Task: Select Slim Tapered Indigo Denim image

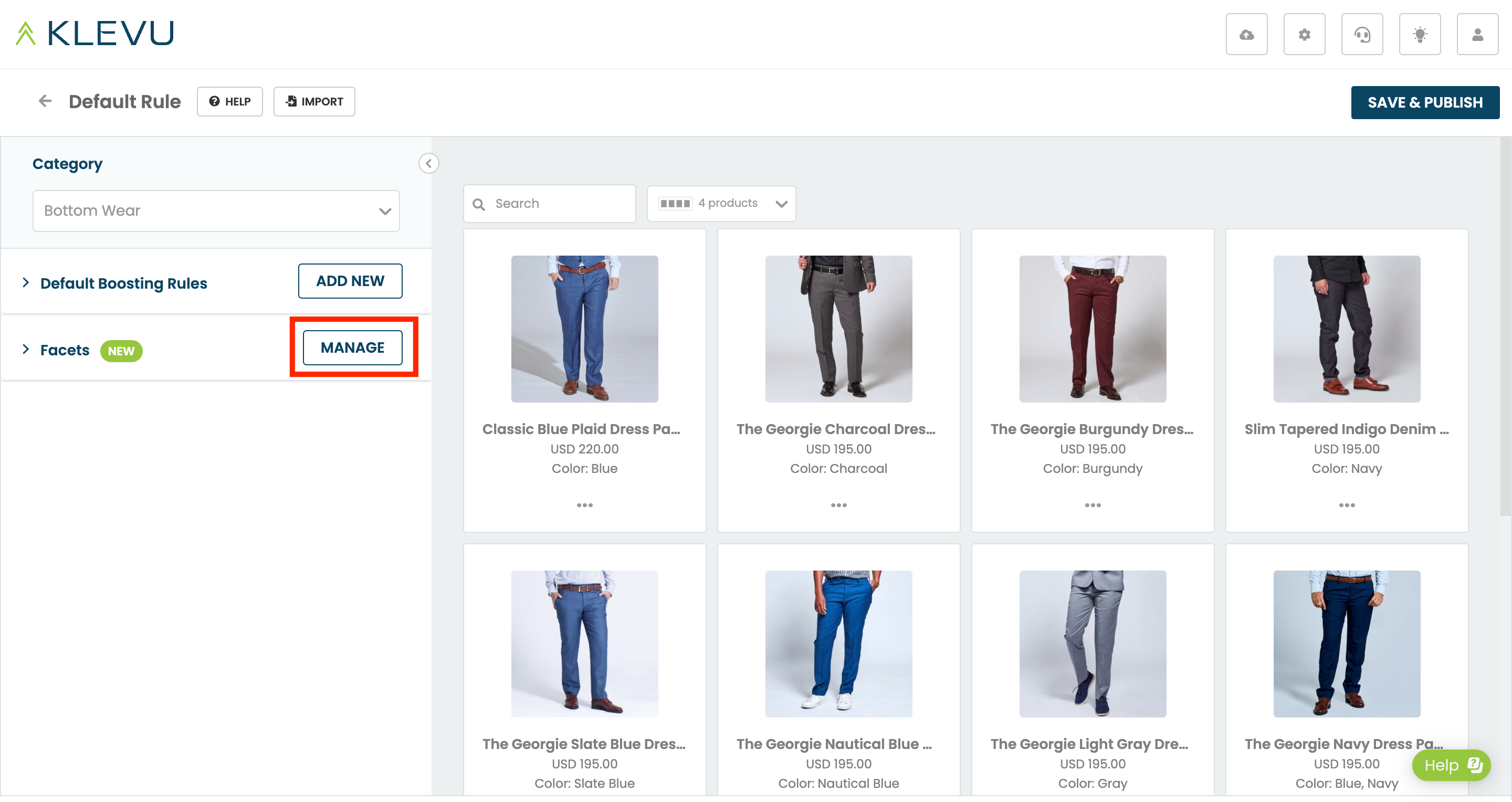Action: pyautogui.click(x=1347, y=329)
